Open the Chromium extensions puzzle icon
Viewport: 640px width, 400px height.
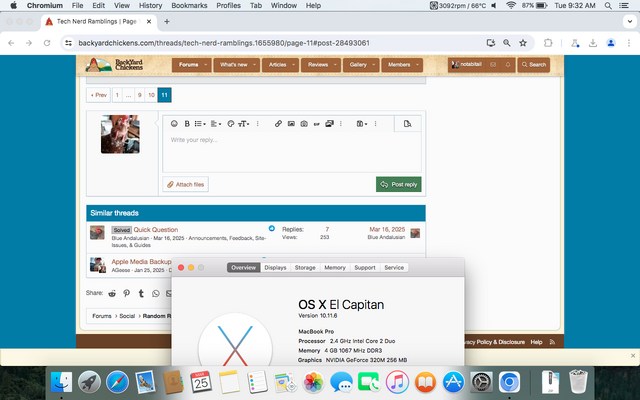click(x=548, y=43)
